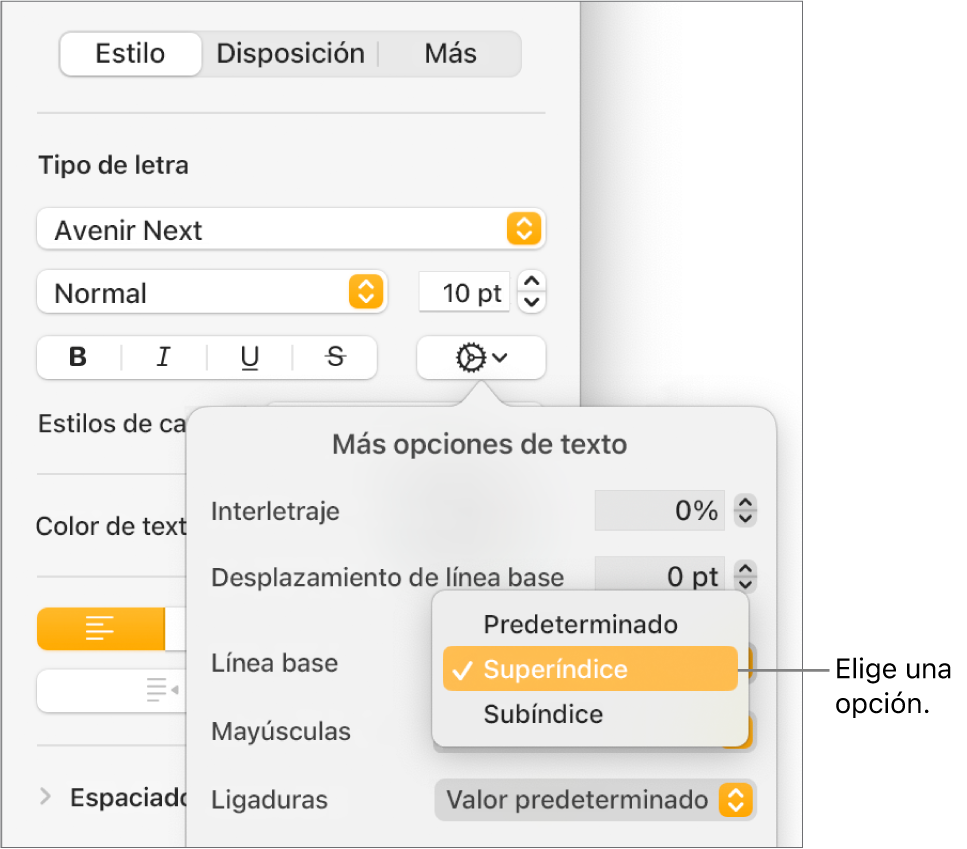The height and width of the screenshot is (849, 967).
Task: Click the baseline offset 0 pt field
Action: [660, 577]
